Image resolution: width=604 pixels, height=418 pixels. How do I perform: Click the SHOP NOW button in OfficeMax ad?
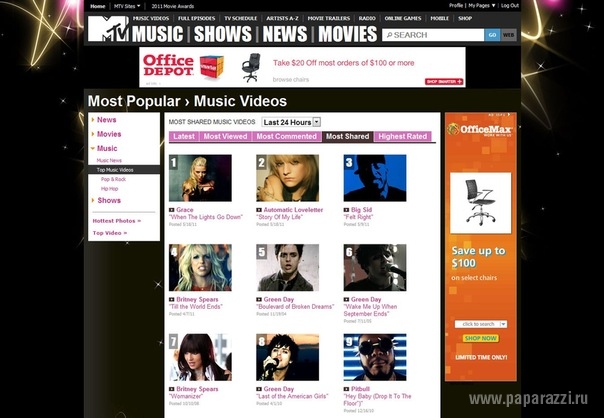(480, 338)
